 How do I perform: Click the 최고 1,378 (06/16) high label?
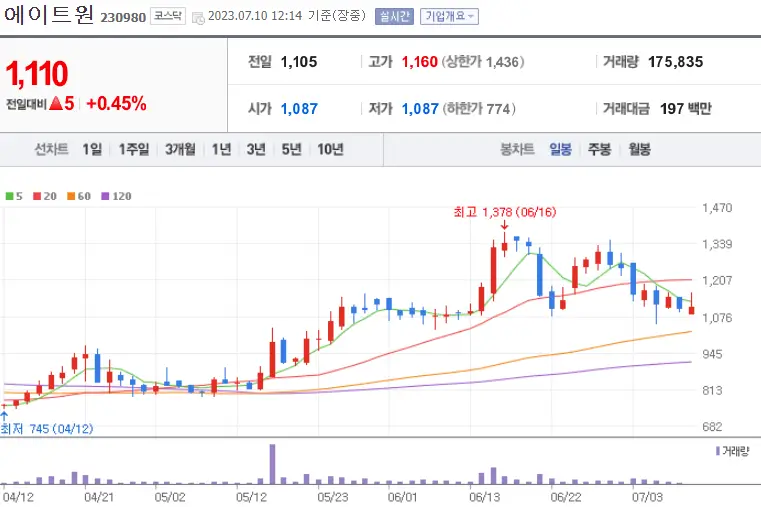point(505,212)
